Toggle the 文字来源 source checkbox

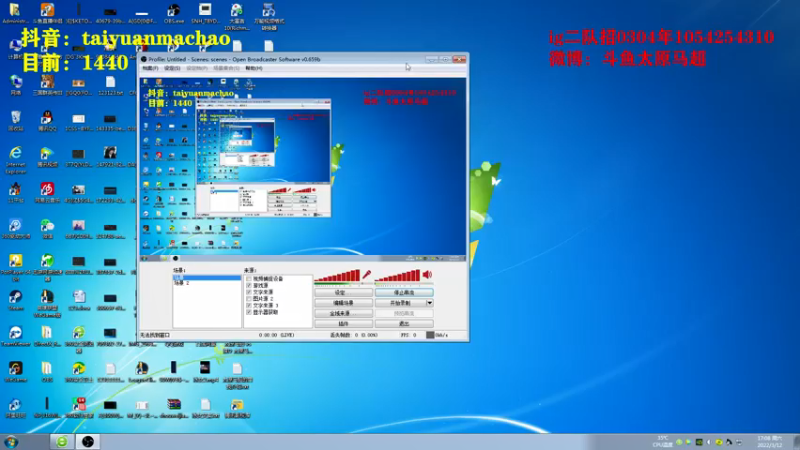pyautogui.click(x=249, y=292)
